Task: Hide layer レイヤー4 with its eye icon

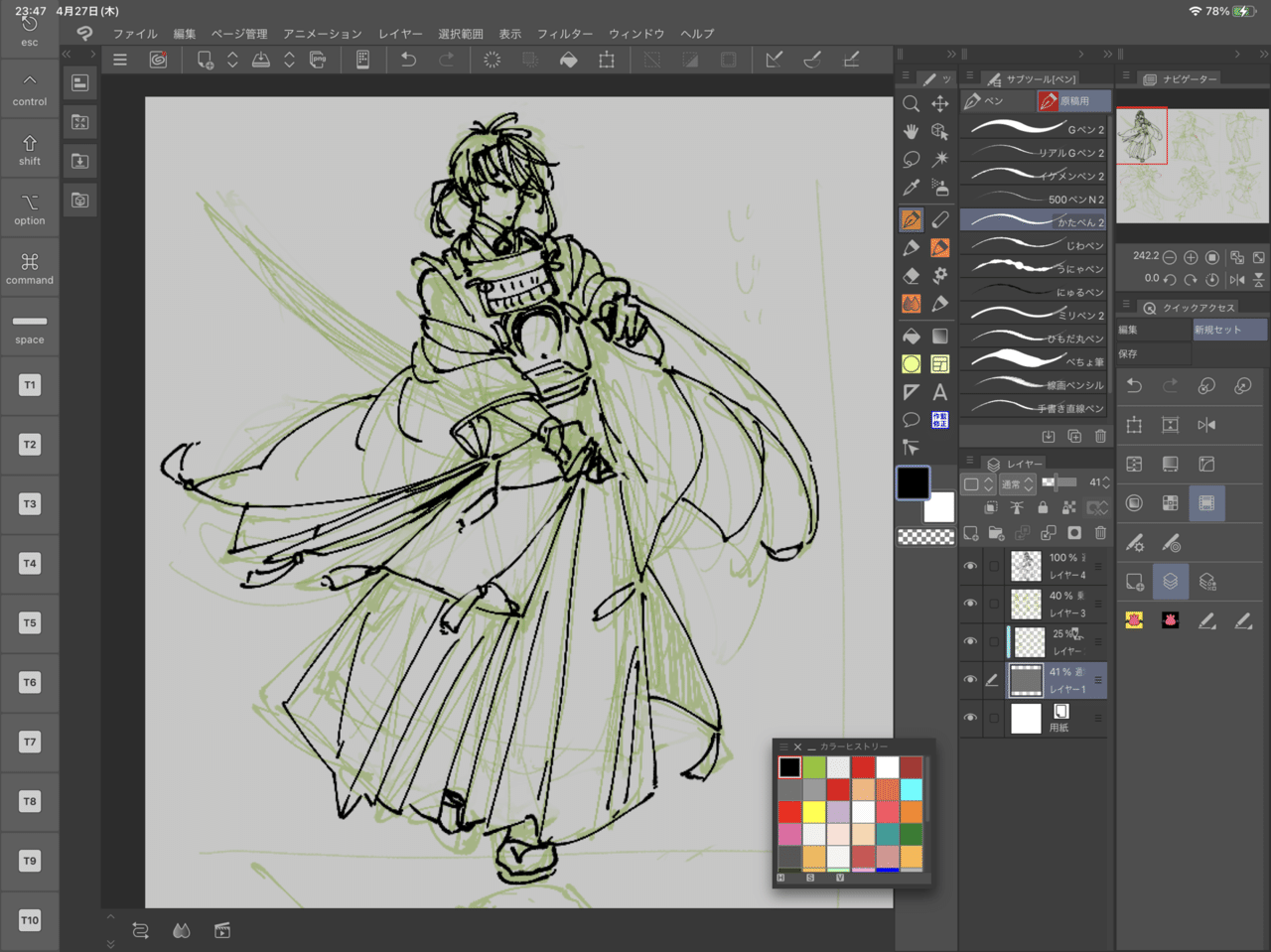Action: click(970, 566)
